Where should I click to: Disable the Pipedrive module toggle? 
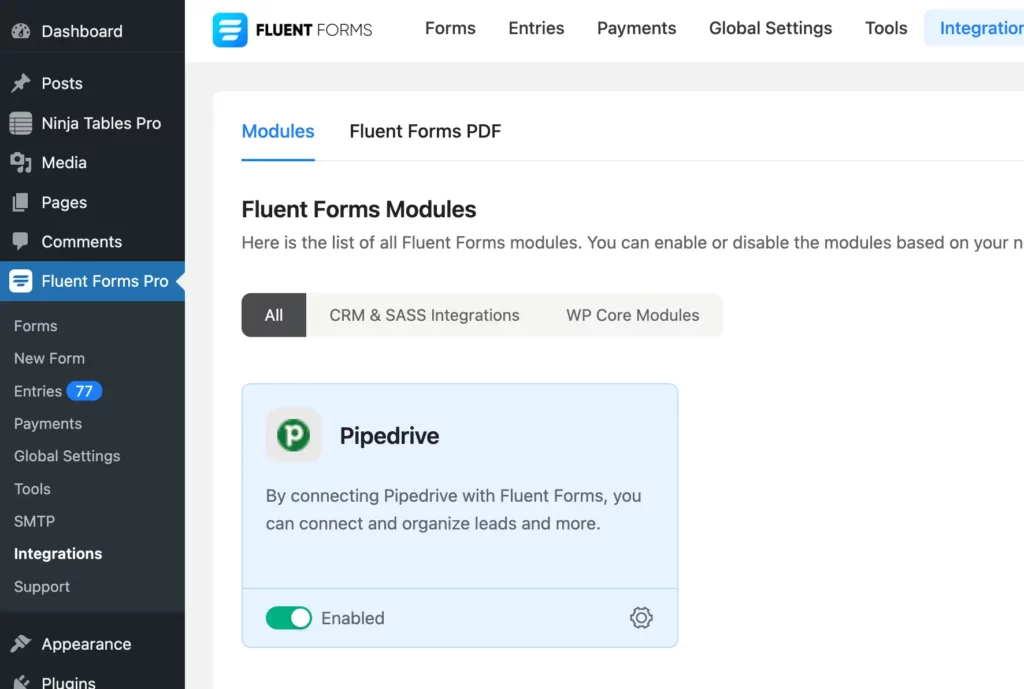(289, 618)
